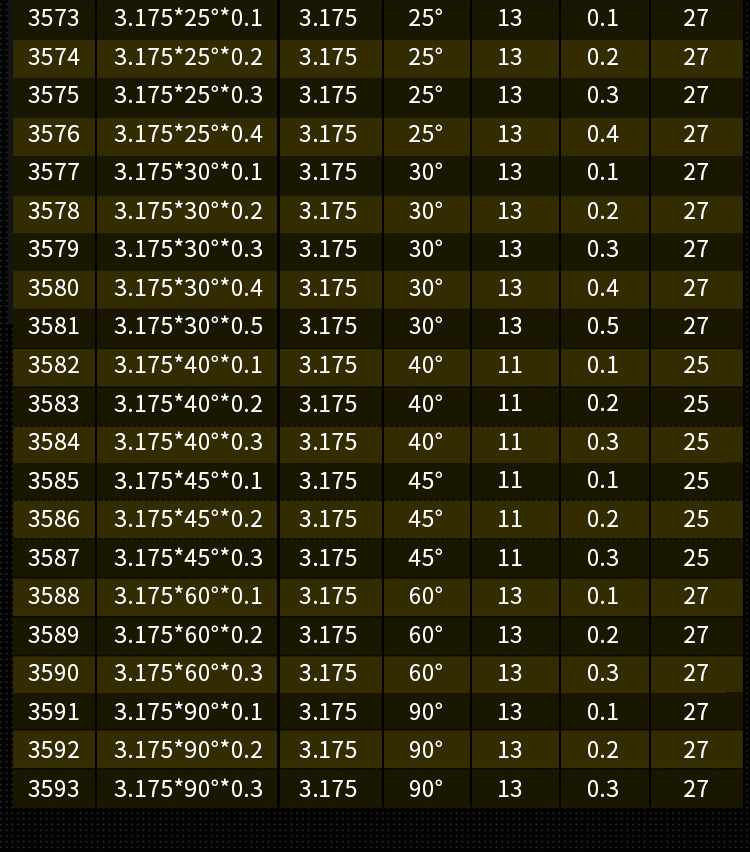Click the 45° angle in row 3585

coord(425,481)
